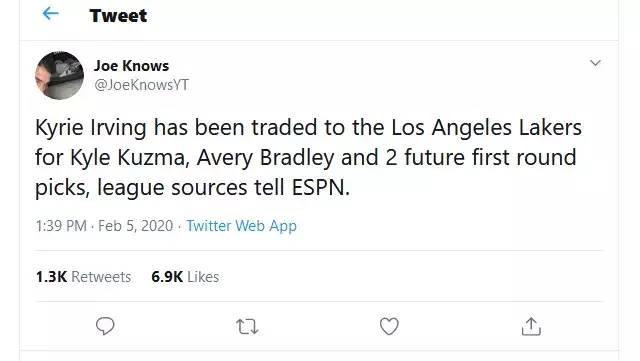640x361 pixels.
Task: View the 6.9K Likes list
Action: 185,277
